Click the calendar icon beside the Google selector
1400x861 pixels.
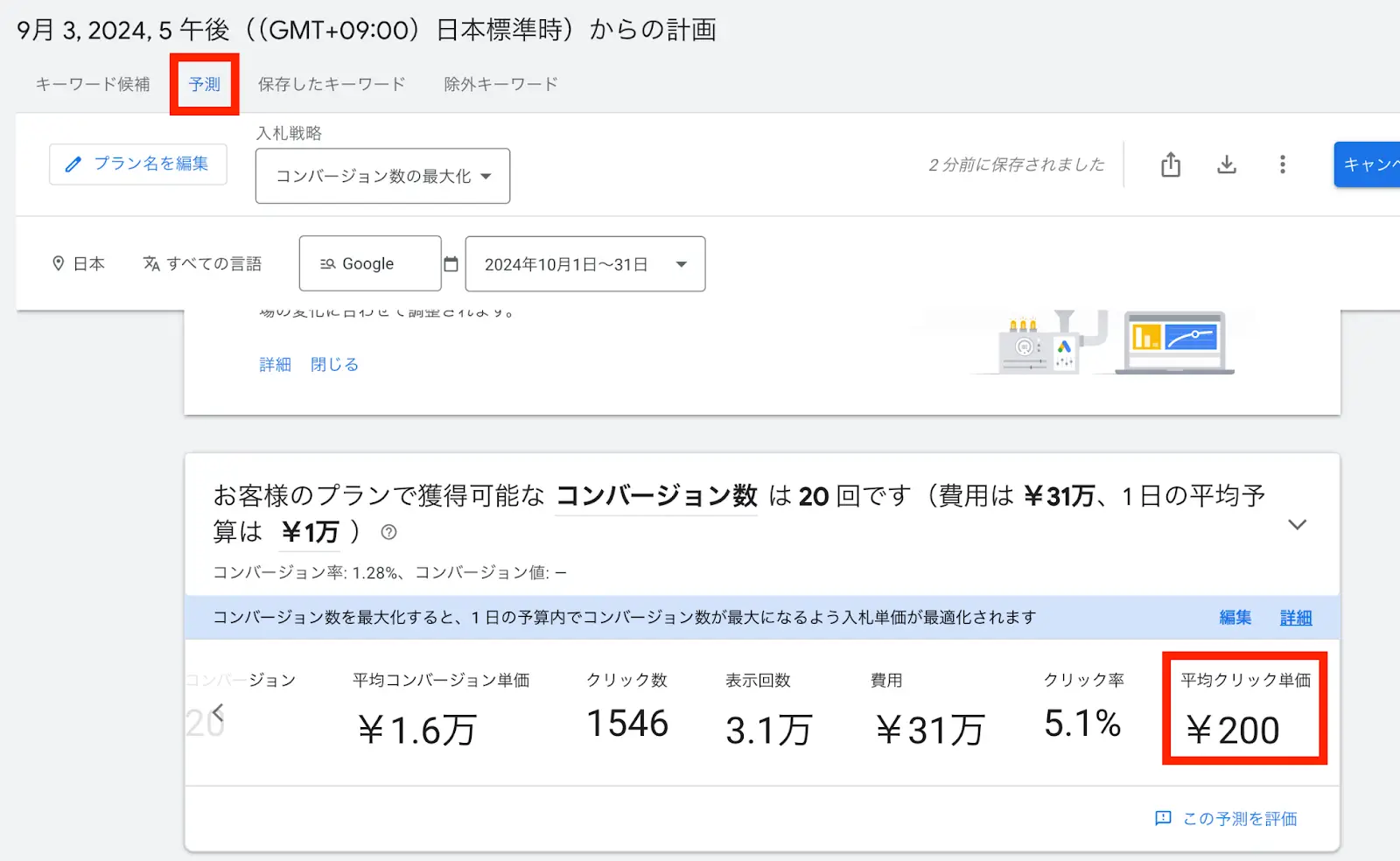pyautogui.click(x=451, y=263)
